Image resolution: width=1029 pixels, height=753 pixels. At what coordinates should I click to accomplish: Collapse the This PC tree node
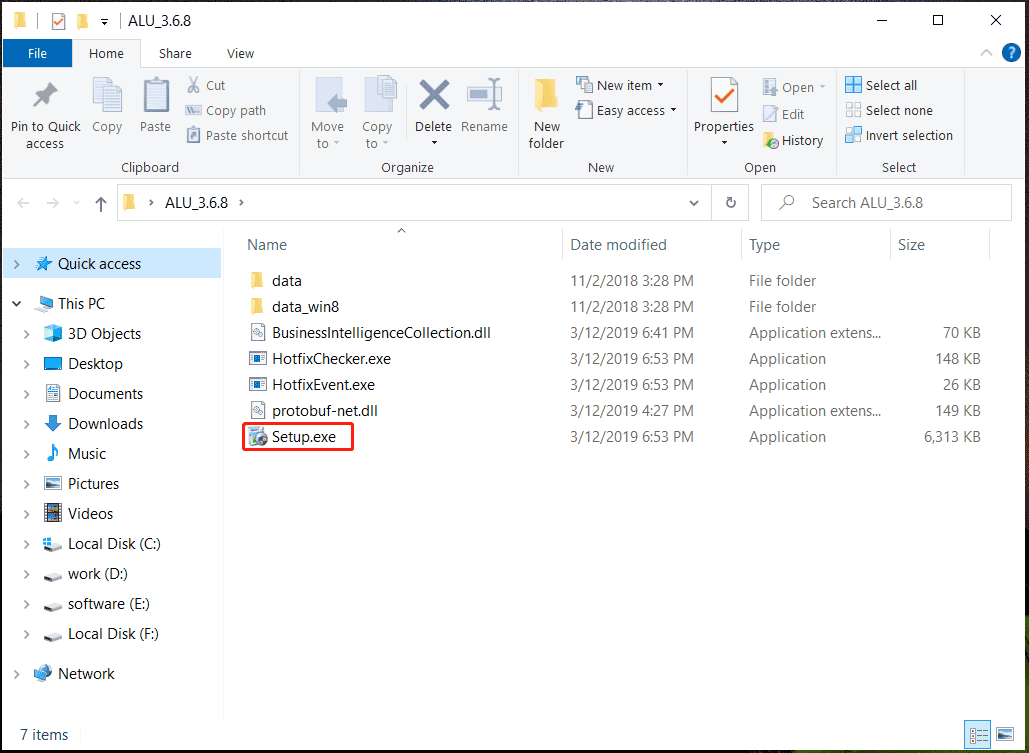[18, 304]
